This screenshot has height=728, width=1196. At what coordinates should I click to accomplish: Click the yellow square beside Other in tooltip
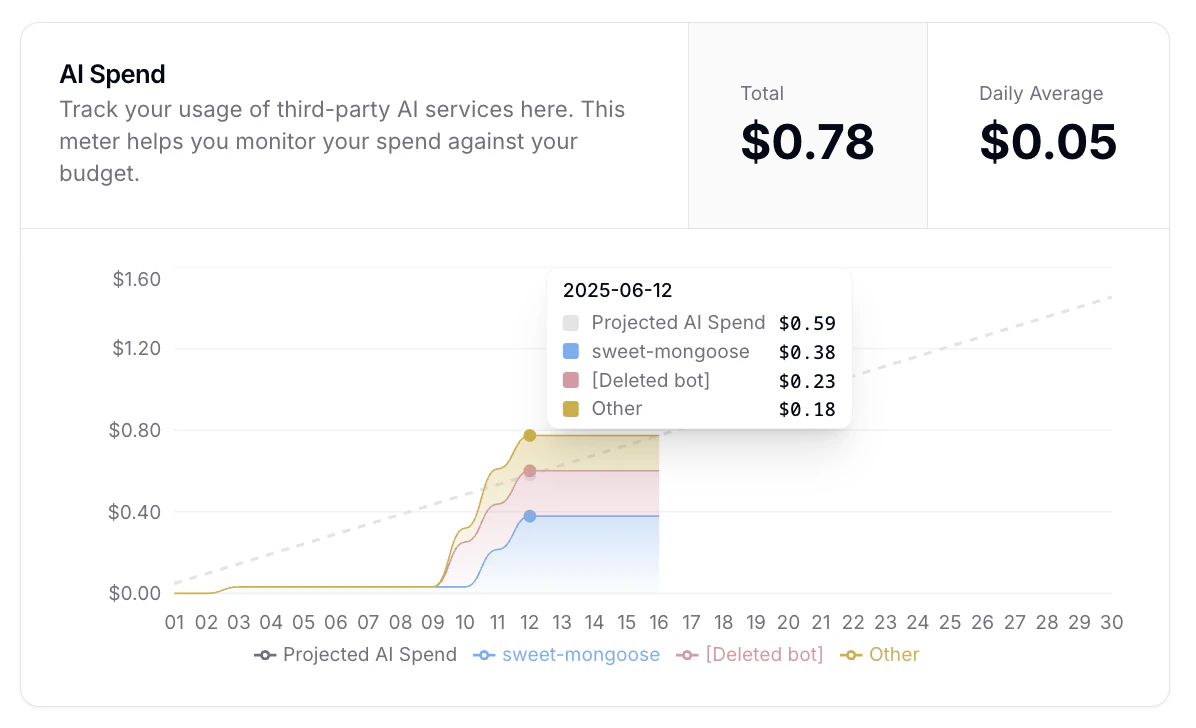pyautogui.click(x=572, y=409)
